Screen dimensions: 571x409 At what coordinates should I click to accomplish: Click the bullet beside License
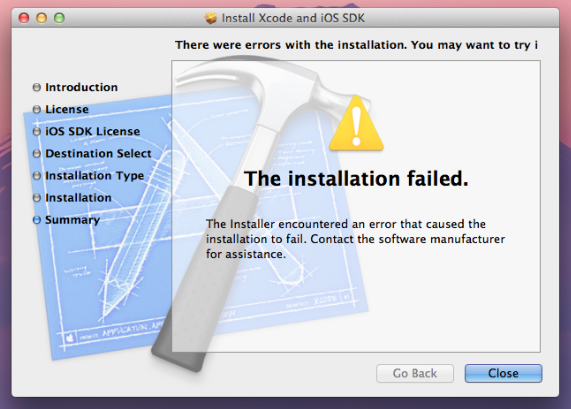[x=36, y=109]
